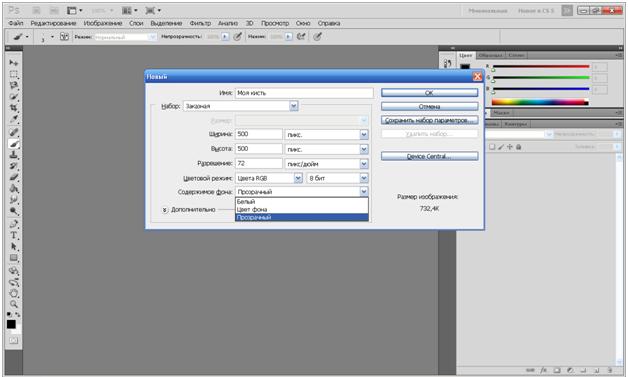The height and width of the screenshot is (377, 628).
Task: Select the Spot Healing Brush tool
Action: [x=14, y=132]
